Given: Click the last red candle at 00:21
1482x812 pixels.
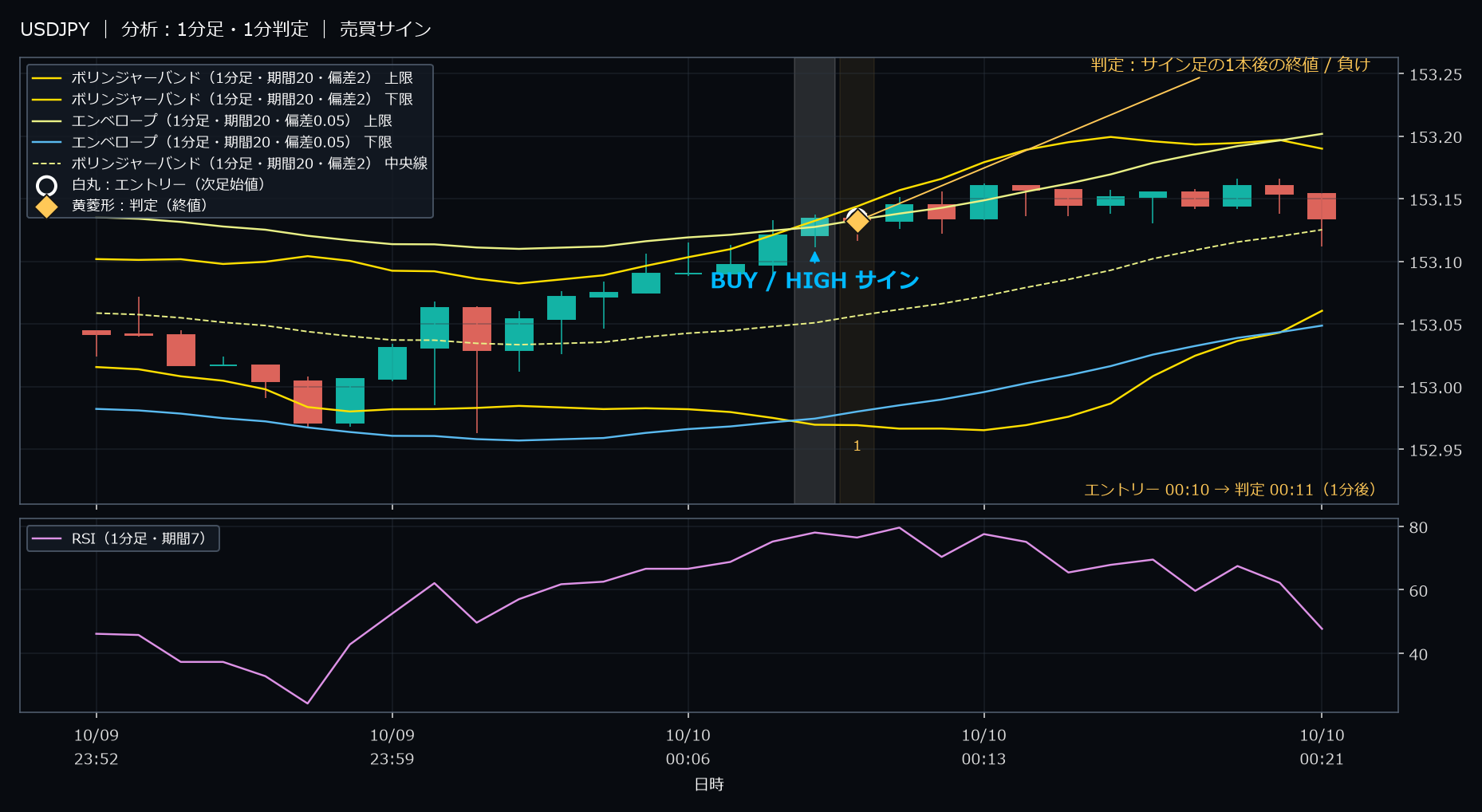Looking at the screenshot, I should point(1322,207).
